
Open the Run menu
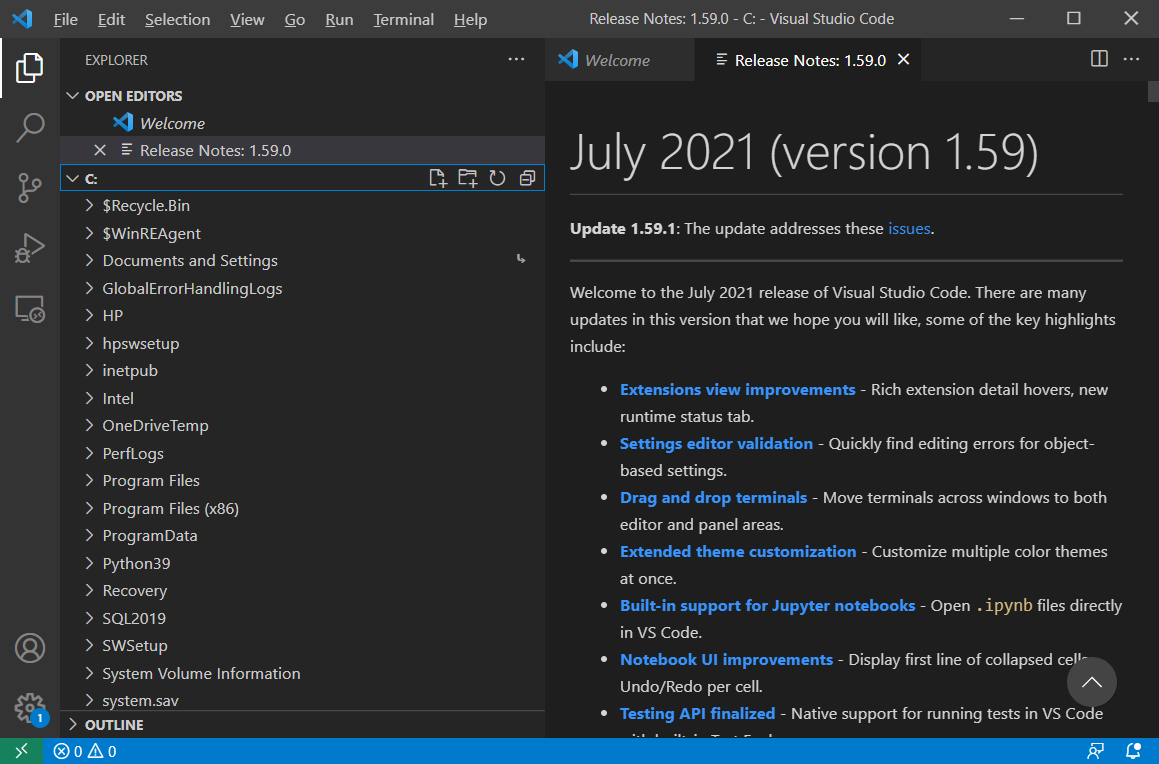click(x=339, y=19)
